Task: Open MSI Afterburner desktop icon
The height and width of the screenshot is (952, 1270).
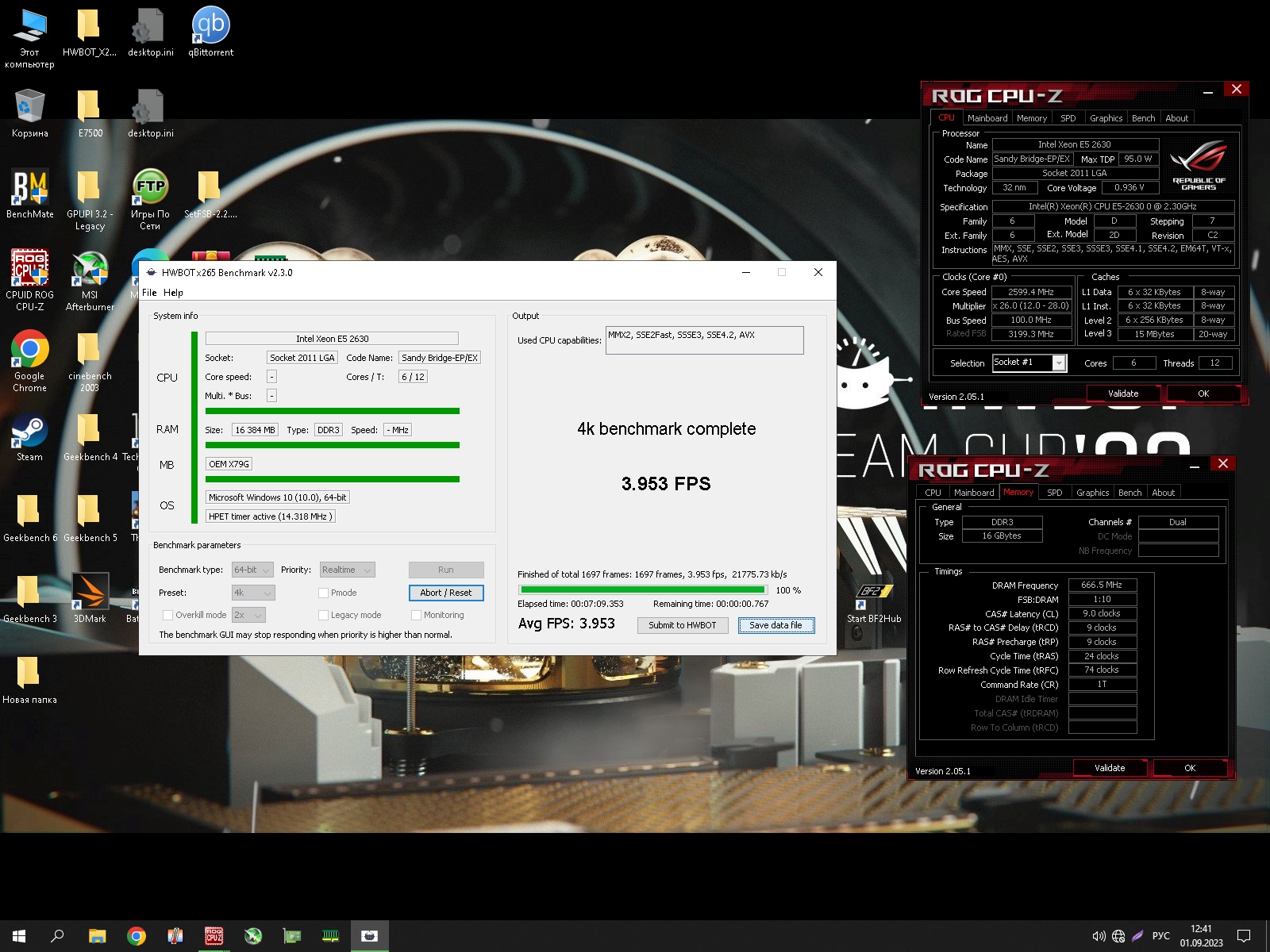Action: (x=90, y=280)
